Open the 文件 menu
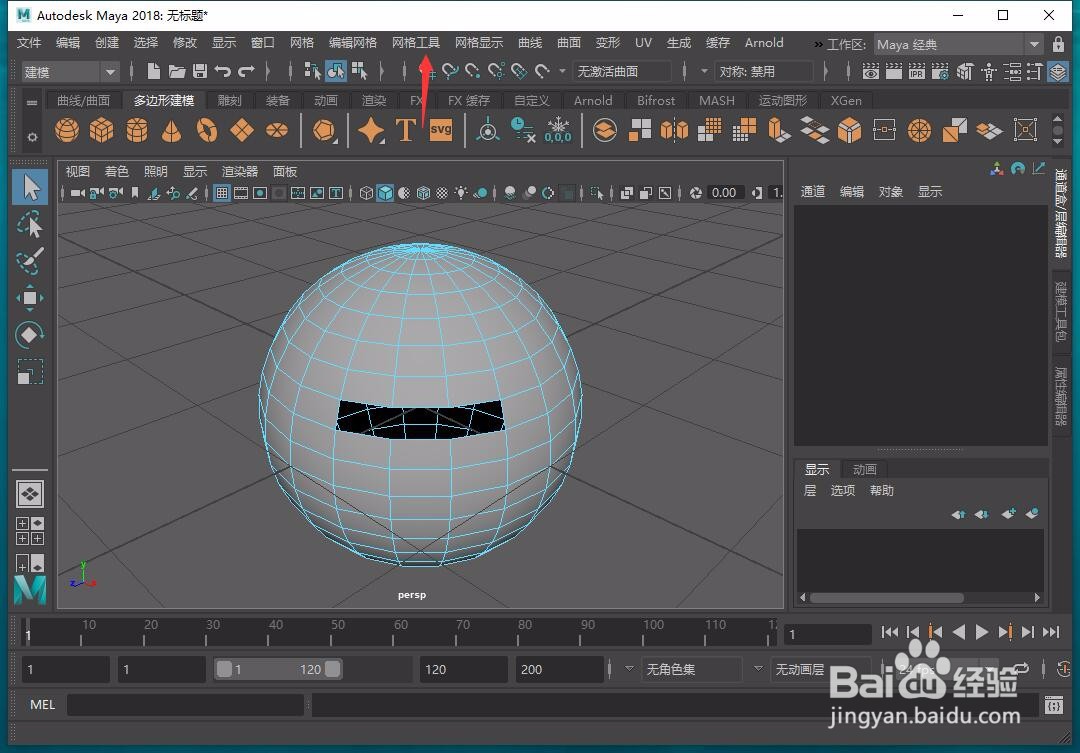This screenshot has height=753, width=1080. pyautogui.click(x=29, y=42)
